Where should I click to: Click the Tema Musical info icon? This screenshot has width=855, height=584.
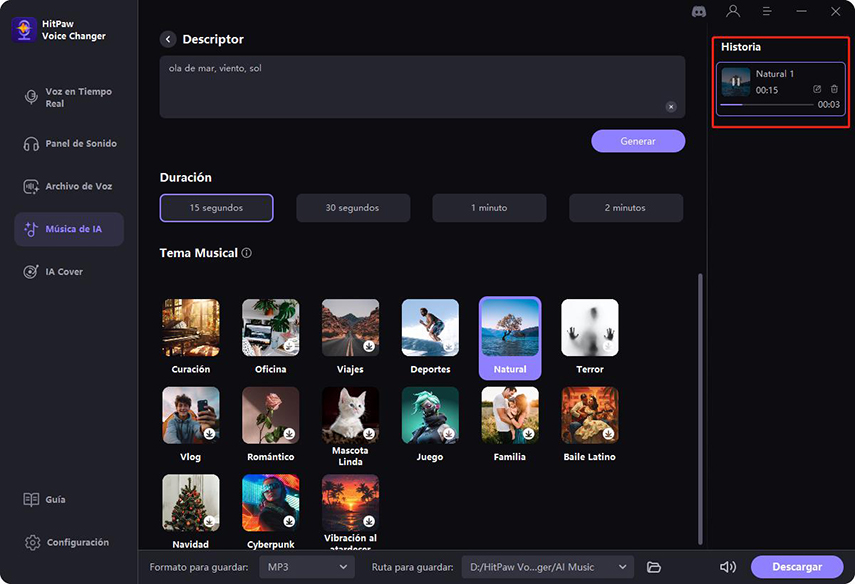point(247,253)
